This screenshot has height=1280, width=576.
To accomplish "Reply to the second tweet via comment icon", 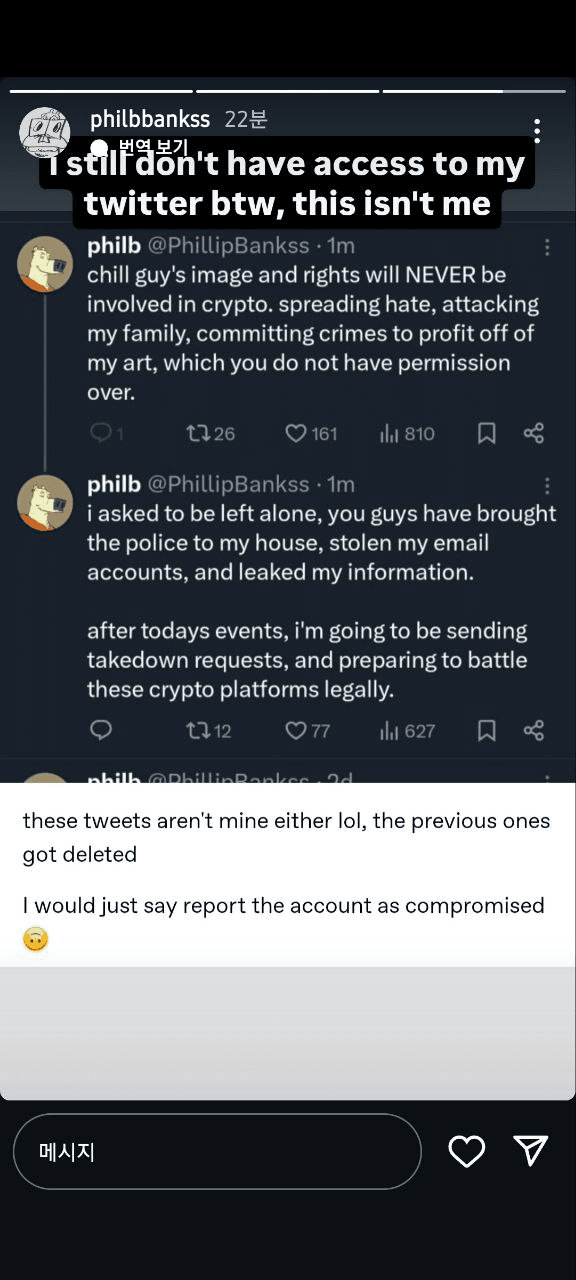I will 101,730.
